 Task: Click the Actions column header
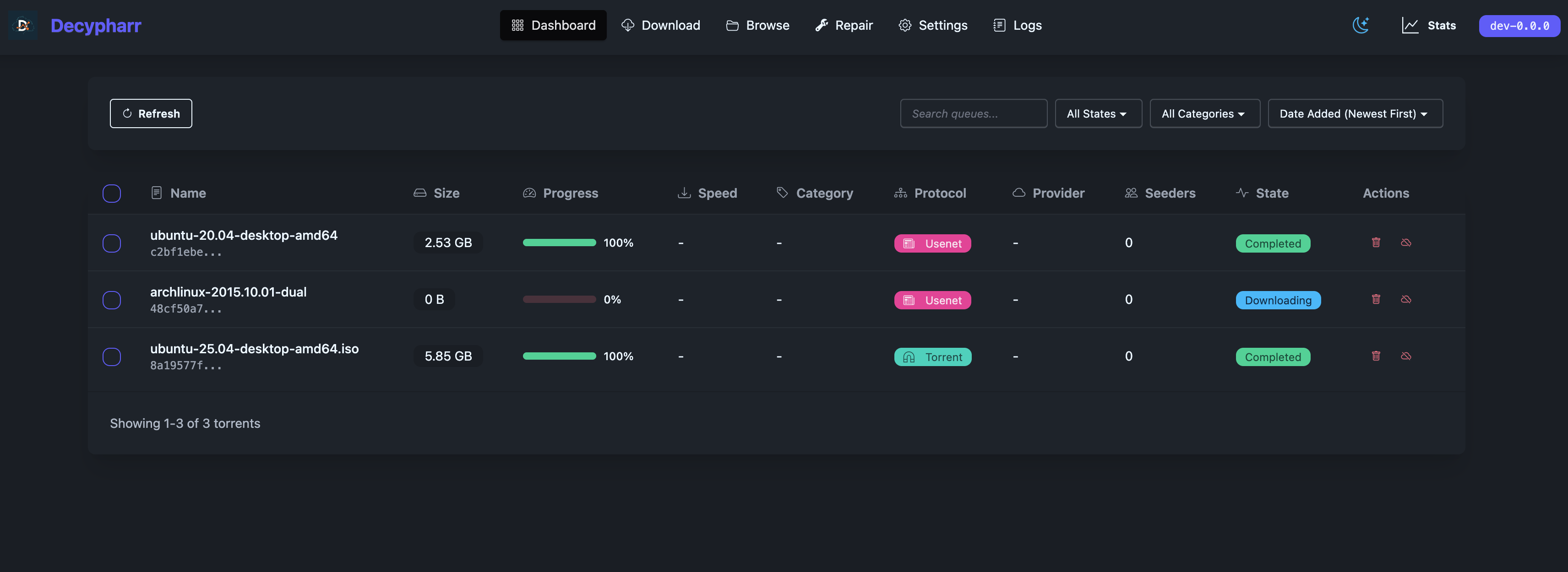[x=1385, y=194]
